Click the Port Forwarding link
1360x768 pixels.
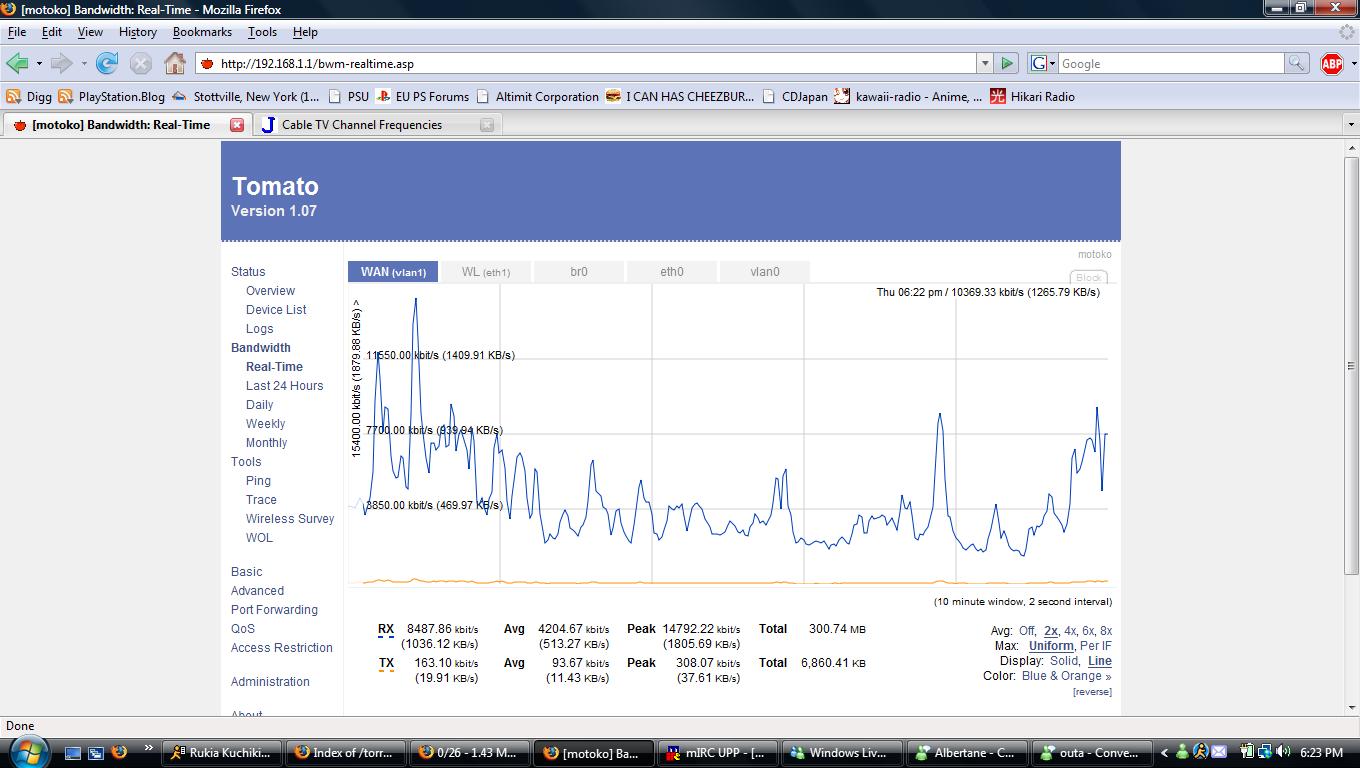click(x=274, y=610)
